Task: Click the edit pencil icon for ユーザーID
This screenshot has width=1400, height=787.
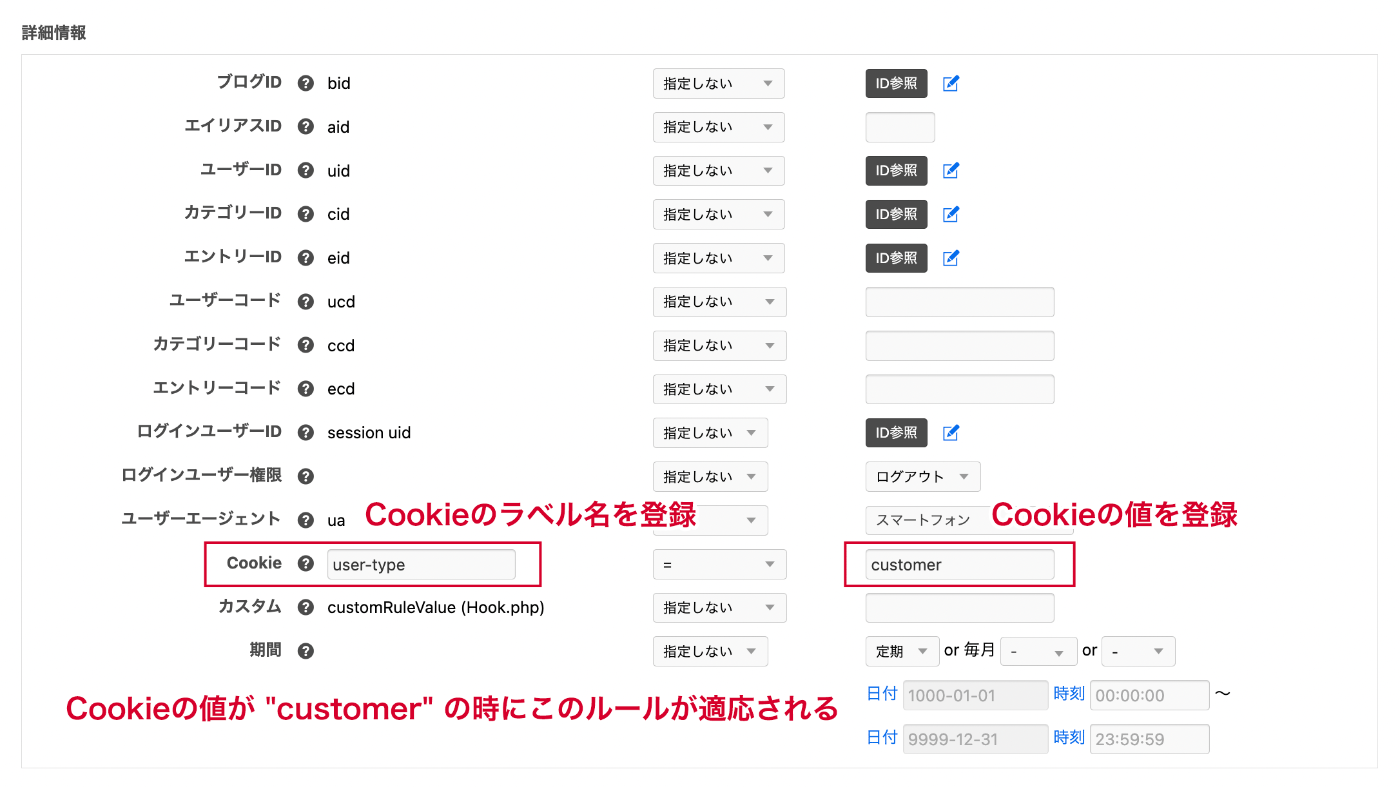Action: point(951,171)
